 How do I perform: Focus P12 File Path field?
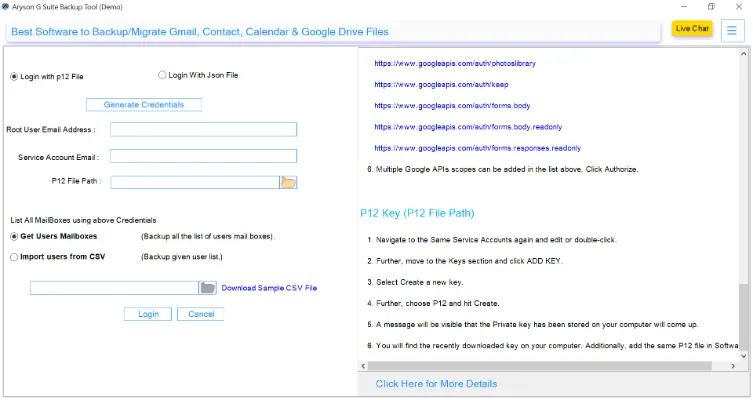click(195, 182)
